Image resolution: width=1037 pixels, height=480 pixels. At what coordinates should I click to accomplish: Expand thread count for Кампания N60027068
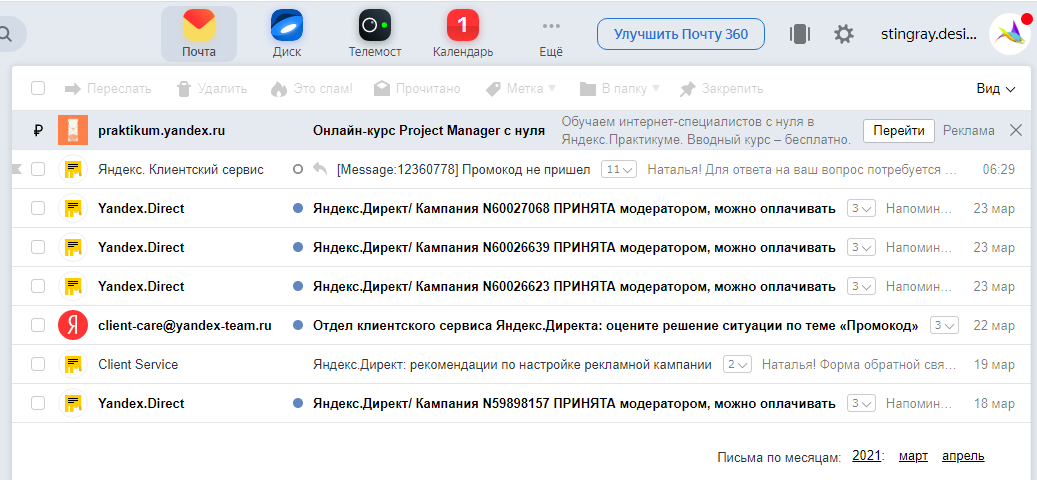(862, 208)
